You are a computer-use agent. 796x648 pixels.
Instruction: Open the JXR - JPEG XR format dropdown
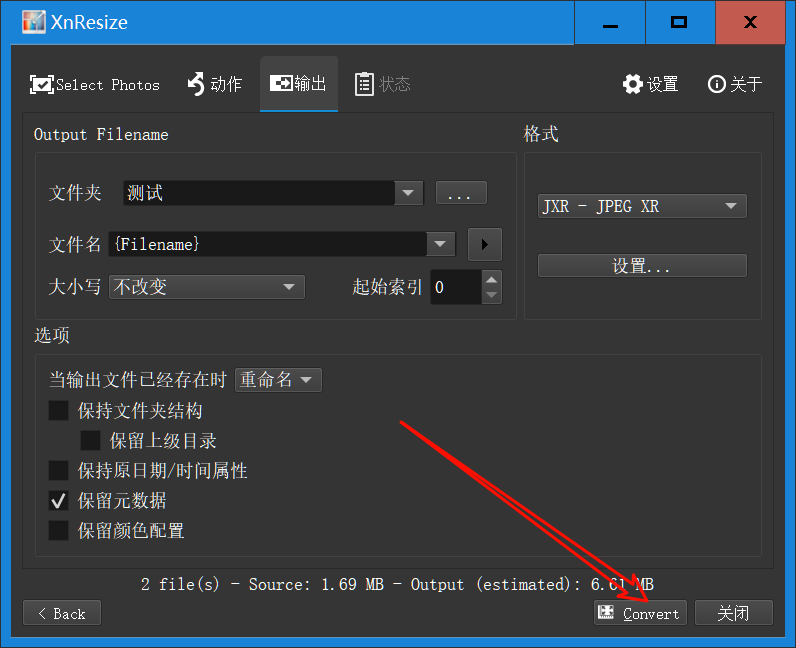642,206
